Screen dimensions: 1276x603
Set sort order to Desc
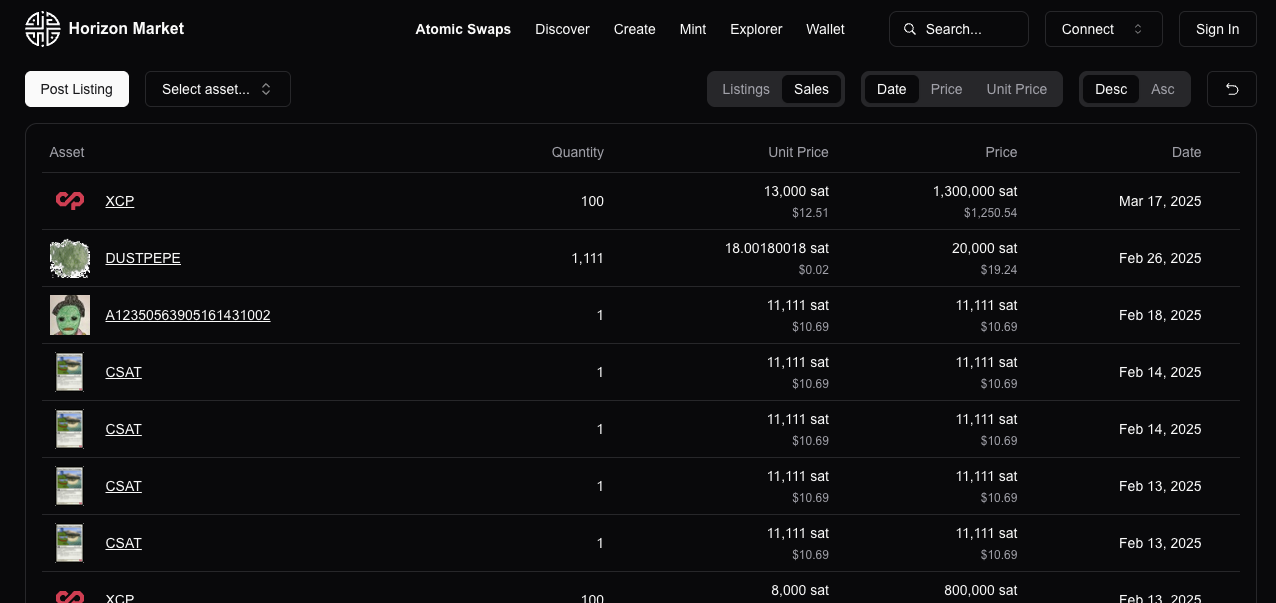point(1111,89)
